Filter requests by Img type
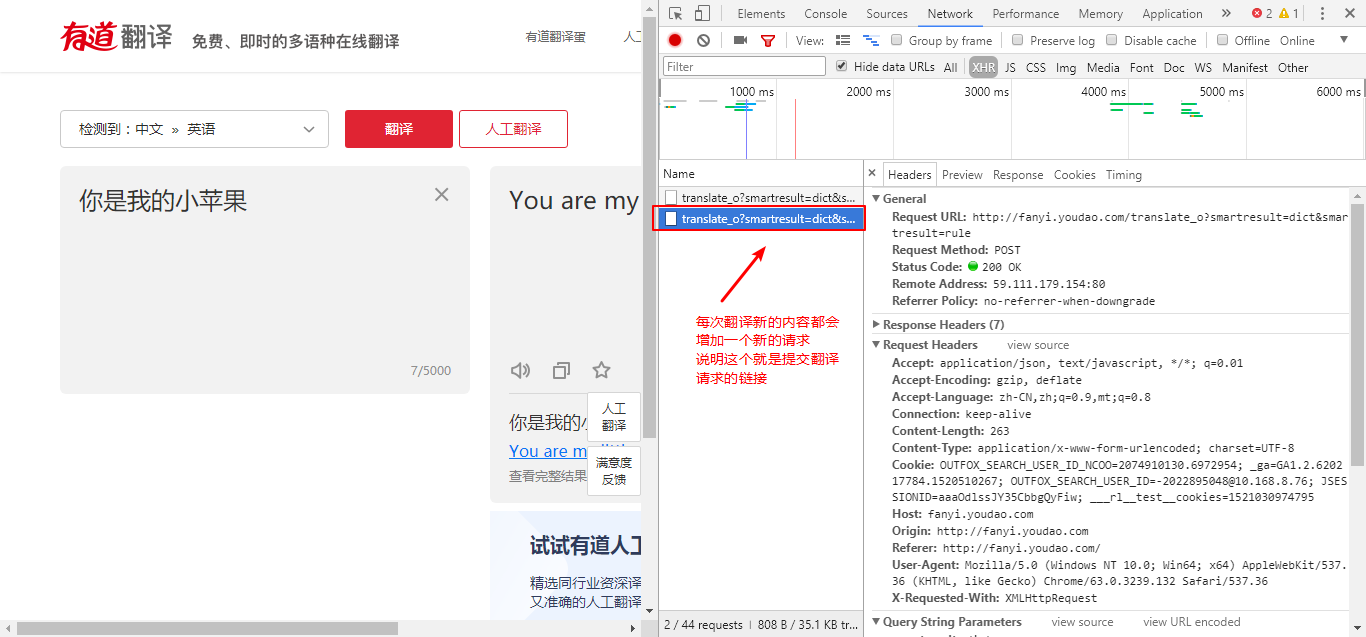Screen dimensions: 1366x637 pos(1066,67)
